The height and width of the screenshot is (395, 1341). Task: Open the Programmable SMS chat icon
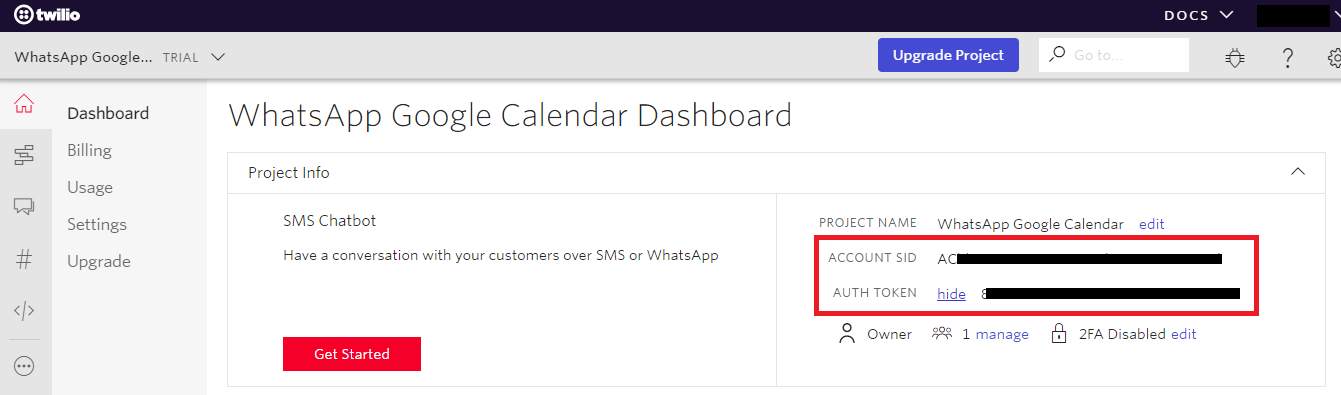25,207
